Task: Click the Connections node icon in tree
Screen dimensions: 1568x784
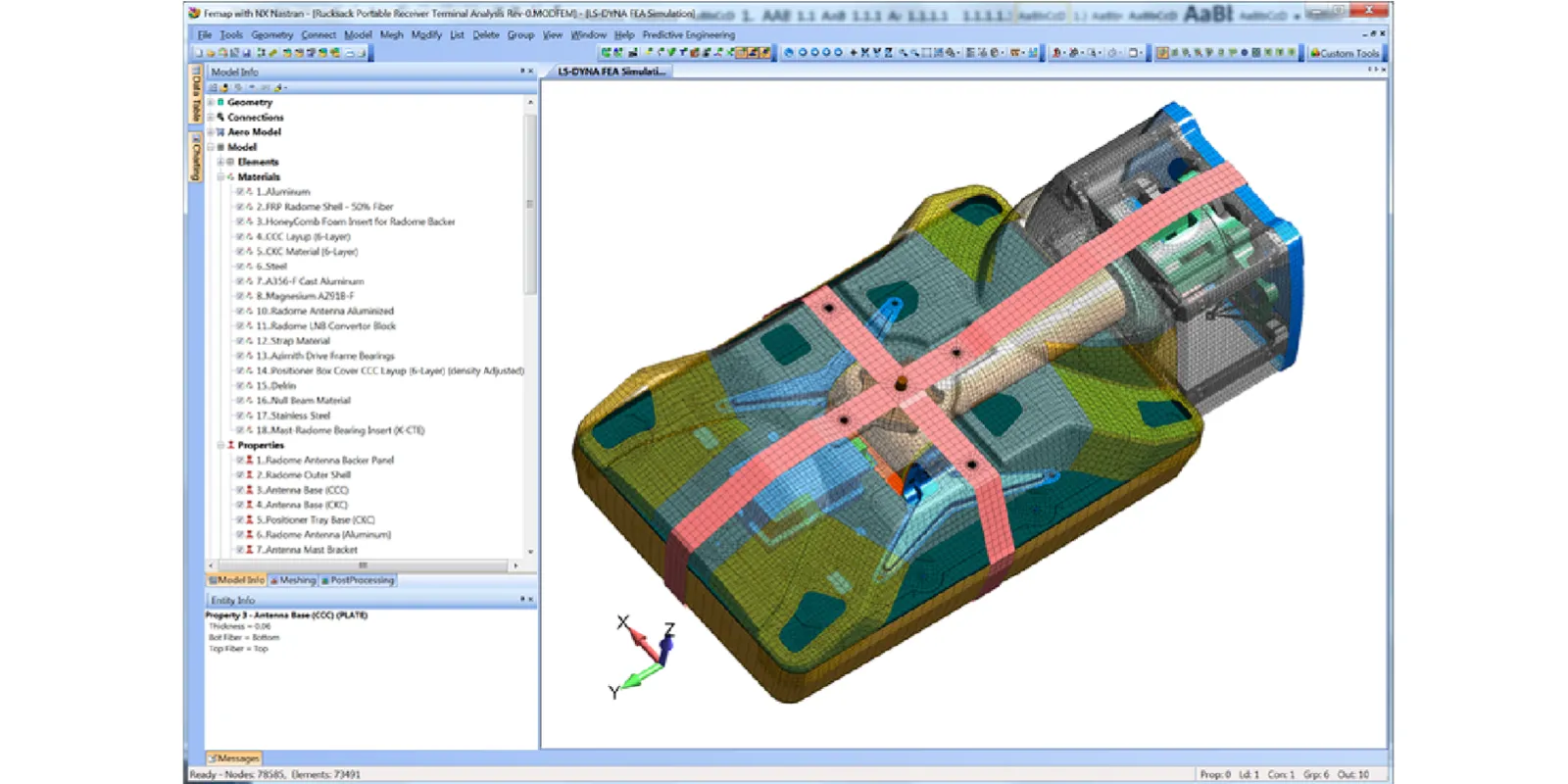Action: click(x=220, y=117)
